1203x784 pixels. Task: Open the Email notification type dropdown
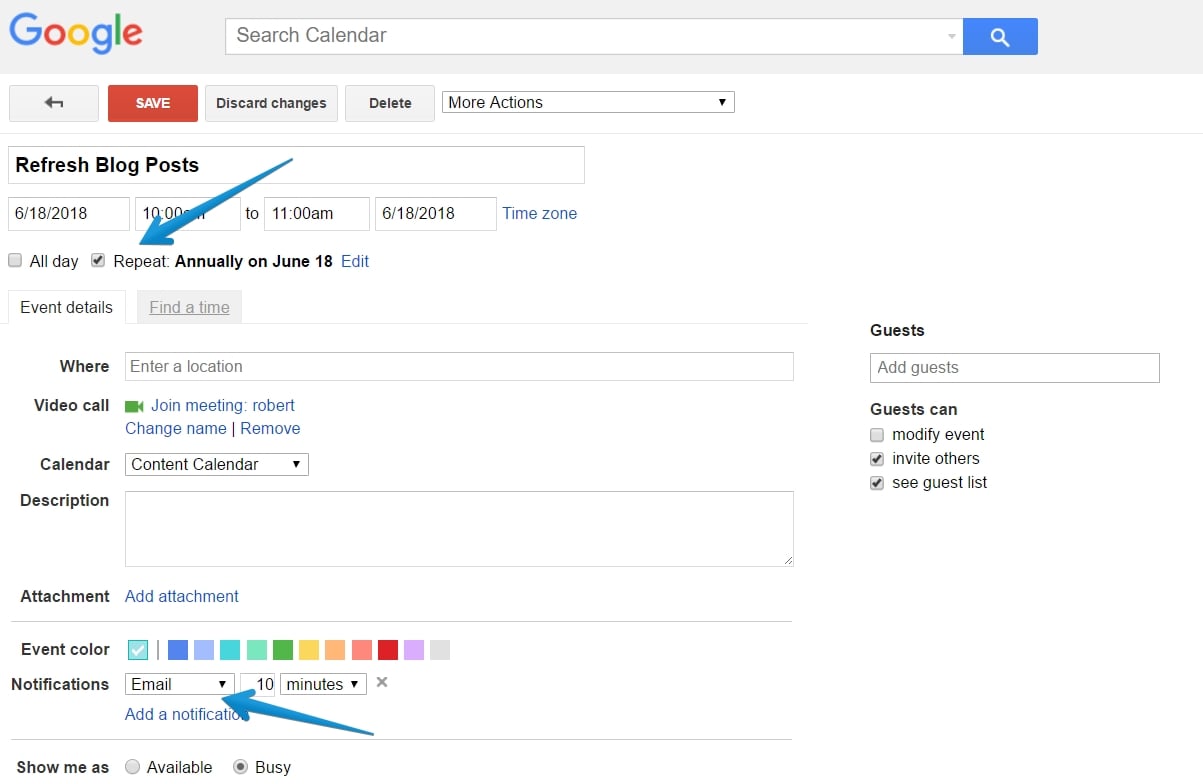point(179,684)
